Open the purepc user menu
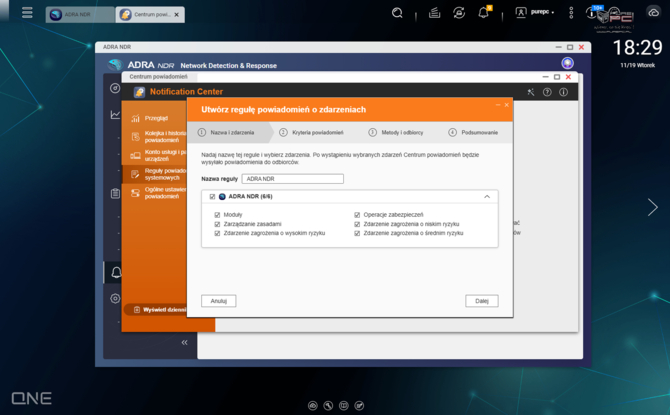Viewport: 670px width, 415px height. (535, 12)
